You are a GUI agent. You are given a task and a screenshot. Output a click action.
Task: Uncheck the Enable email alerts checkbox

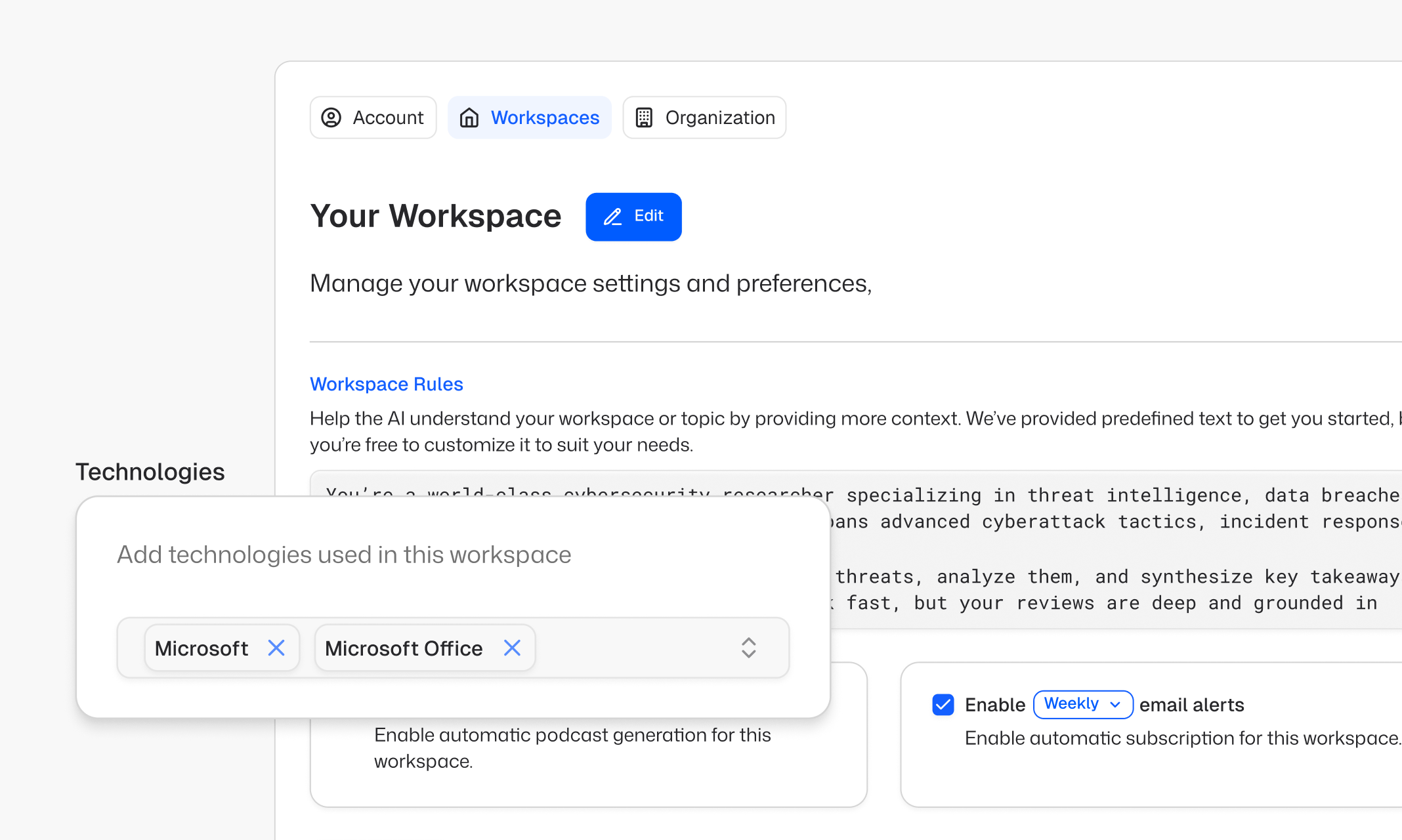point(943,705)
